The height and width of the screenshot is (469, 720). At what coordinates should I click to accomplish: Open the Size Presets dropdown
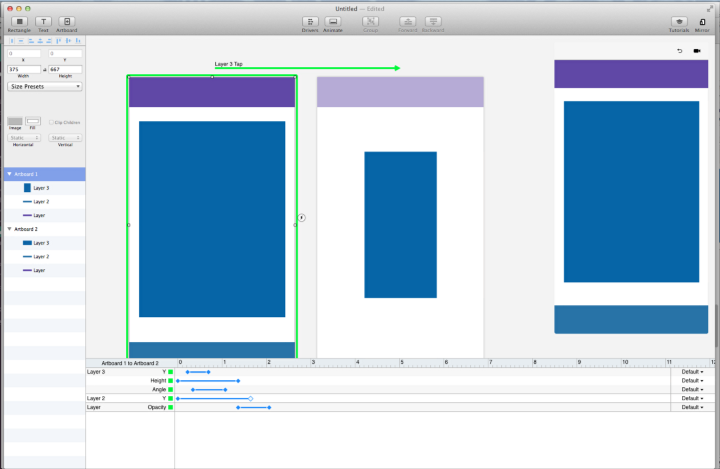pos(45,86)
